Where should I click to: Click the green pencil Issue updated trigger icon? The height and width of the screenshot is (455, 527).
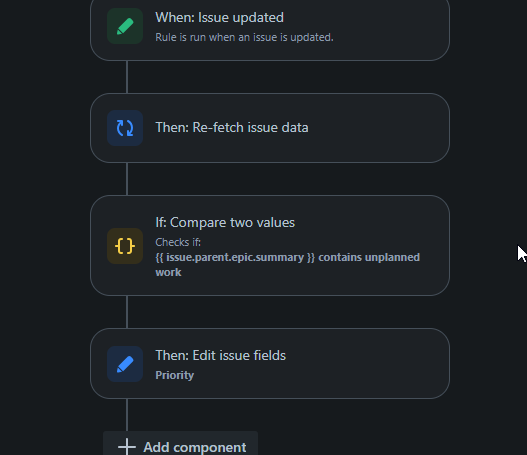[125, 26]
